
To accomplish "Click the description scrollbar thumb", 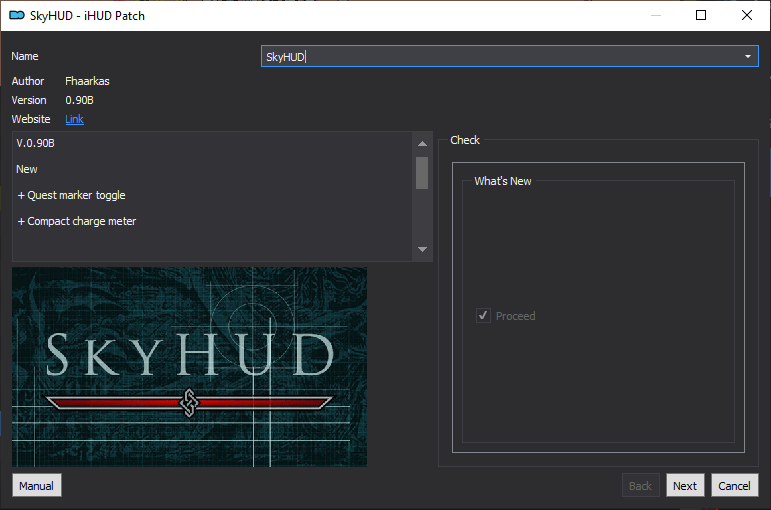I will click(422, 173).
